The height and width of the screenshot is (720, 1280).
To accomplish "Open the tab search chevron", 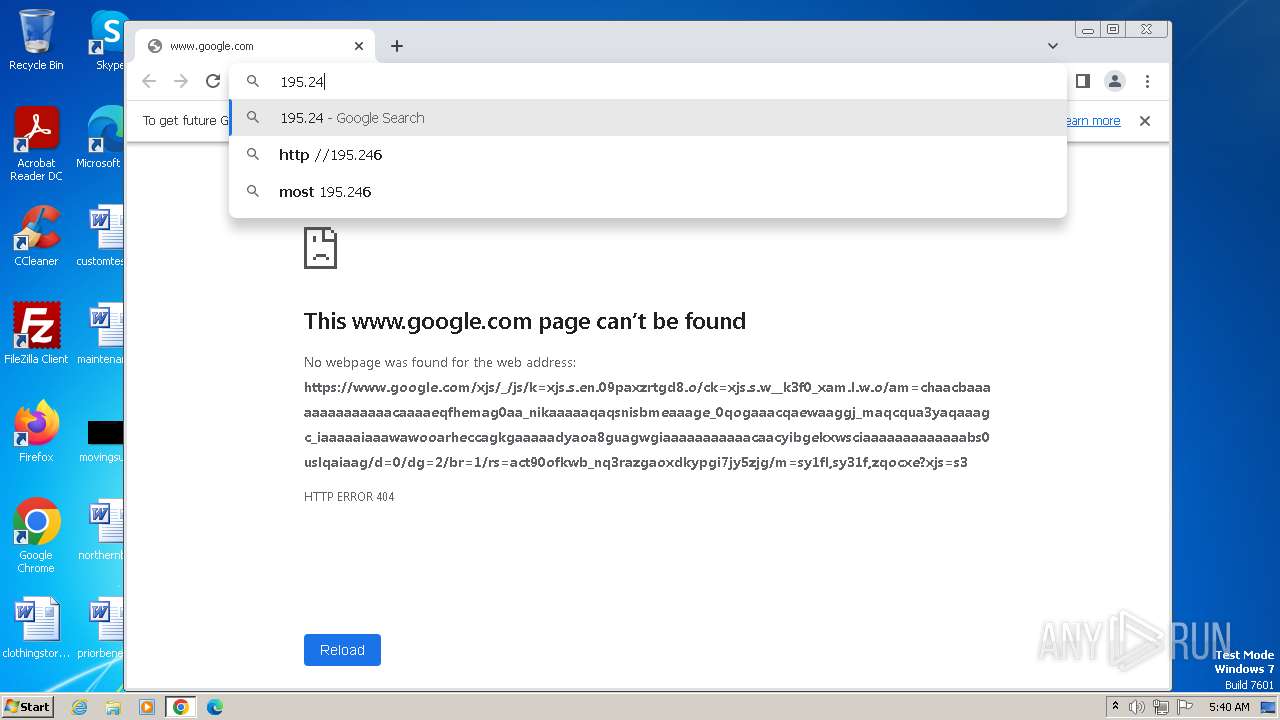I will [1053, 46].
